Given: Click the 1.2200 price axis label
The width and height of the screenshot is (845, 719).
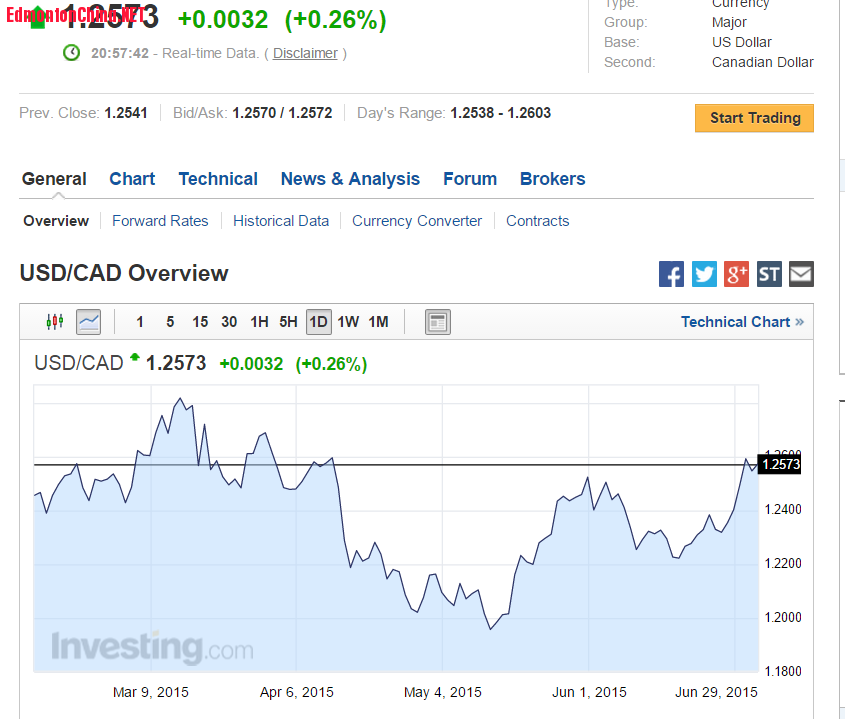Looking at the screenshot, I should click(x=783, y=563).
